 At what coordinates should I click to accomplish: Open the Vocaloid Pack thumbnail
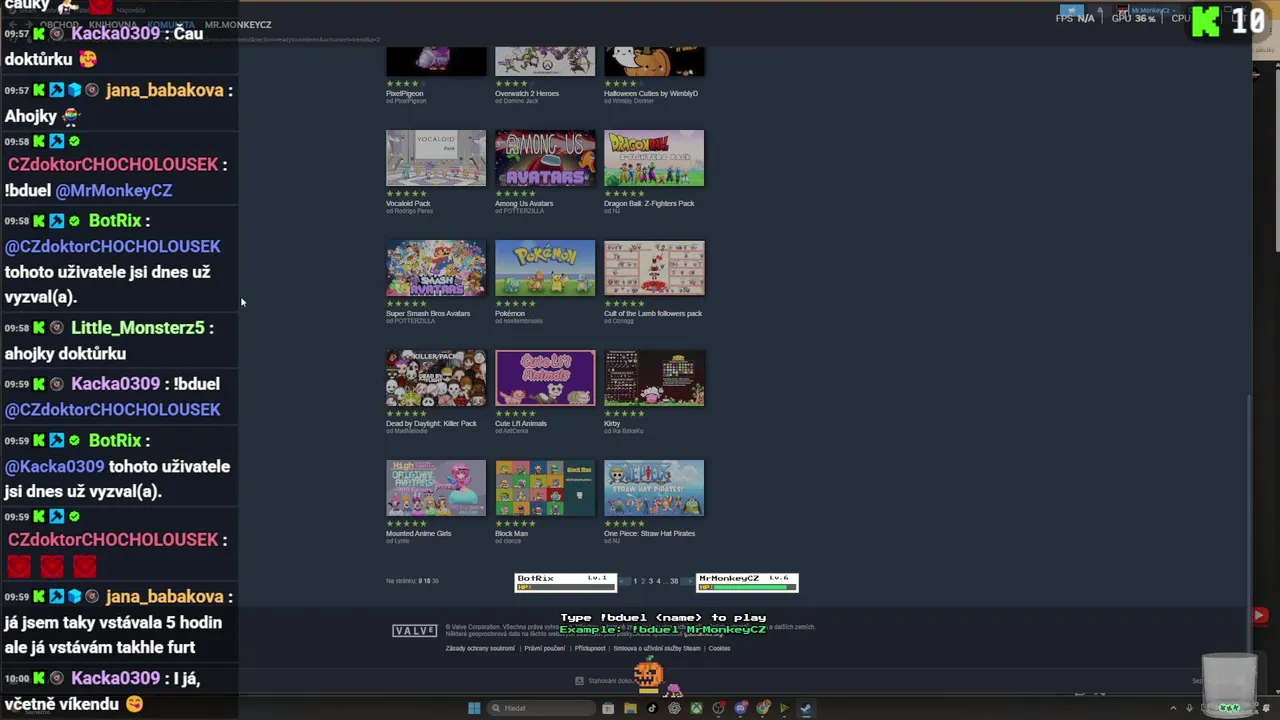436,158
